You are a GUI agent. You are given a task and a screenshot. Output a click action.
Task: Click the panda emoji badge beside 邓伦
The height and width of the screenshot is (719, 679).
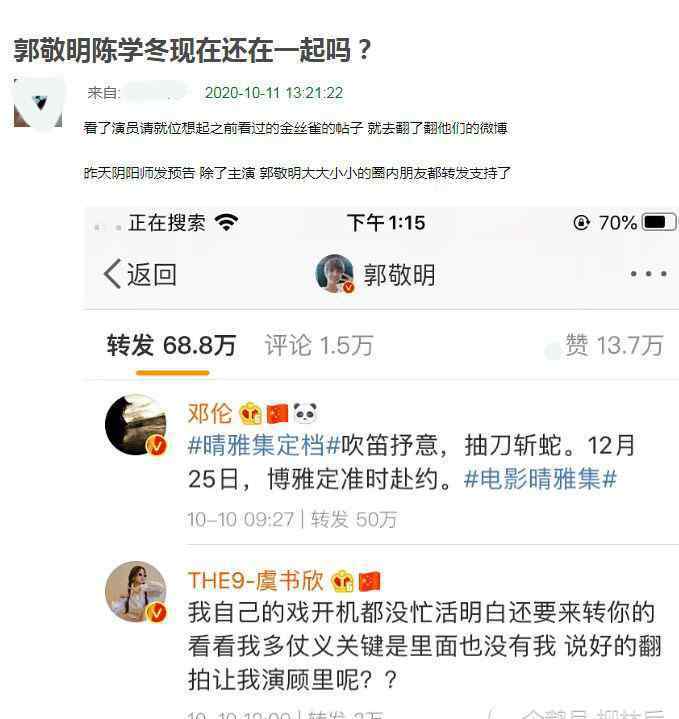305,413
